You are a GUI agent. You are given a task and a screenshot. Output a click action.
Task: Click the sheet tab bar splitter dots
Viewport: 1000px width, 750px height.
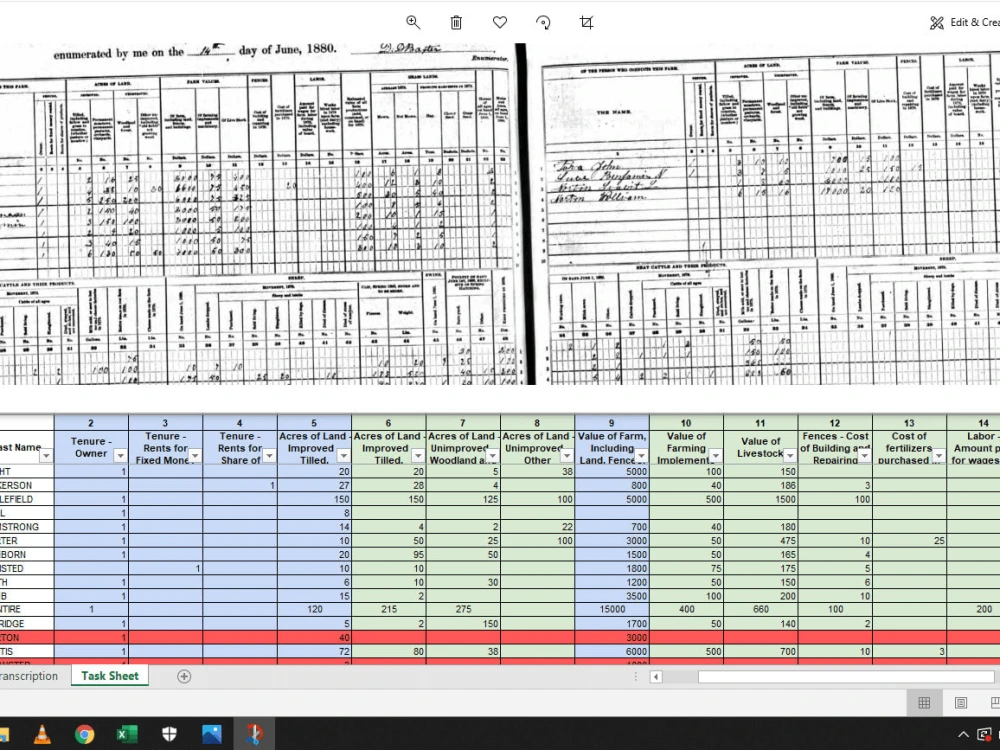click(x=635, y=677)
